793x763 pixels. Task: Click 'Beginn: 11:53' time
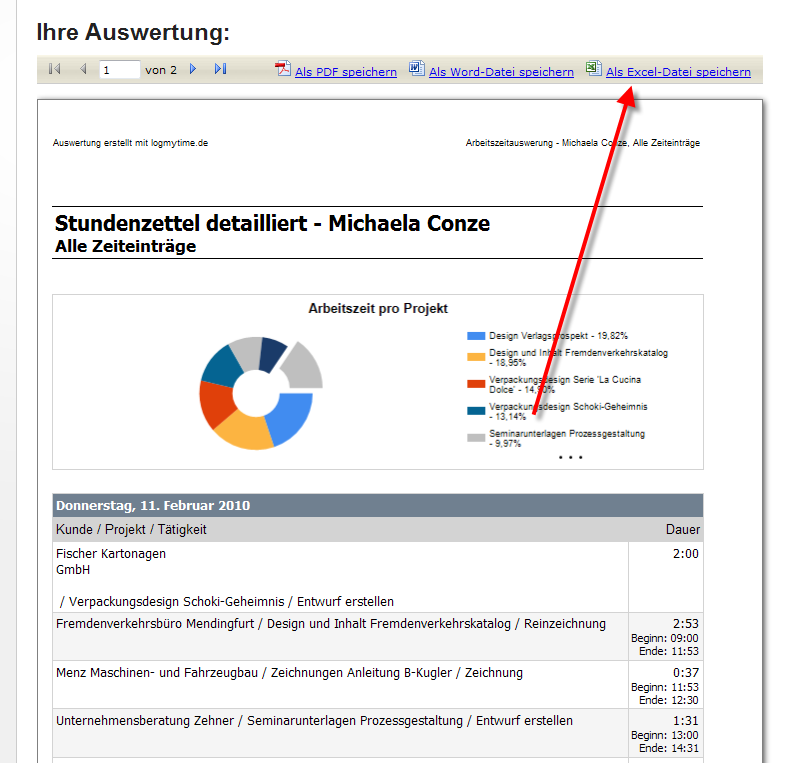(665, 687)
